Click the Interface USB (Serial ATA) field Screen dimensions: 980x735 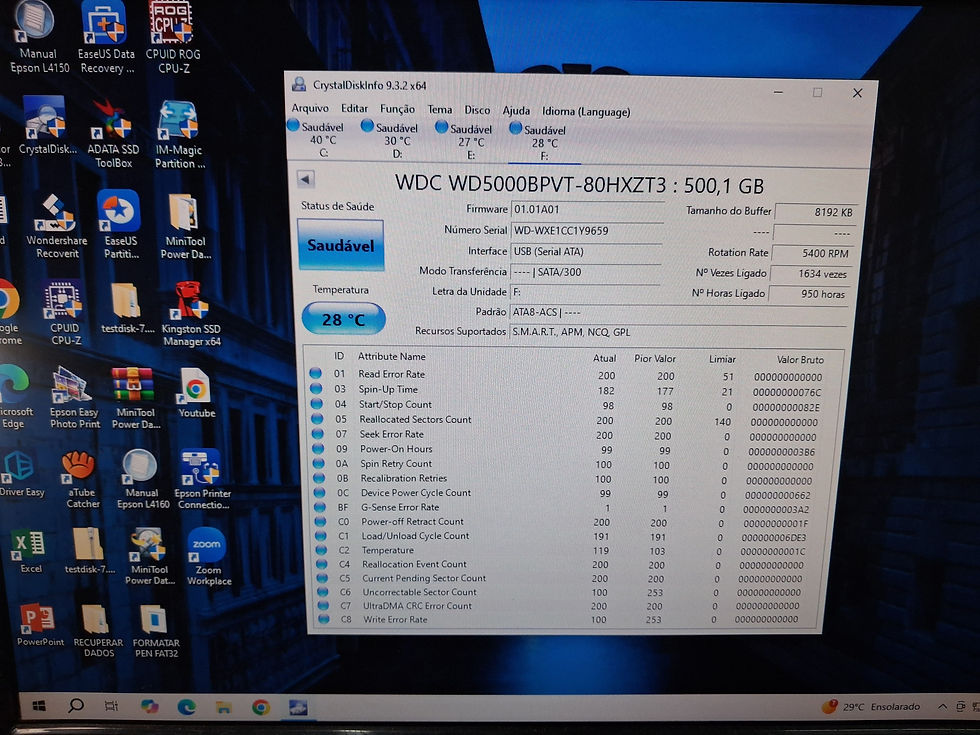pyautogui.click(x=586, y=251)
